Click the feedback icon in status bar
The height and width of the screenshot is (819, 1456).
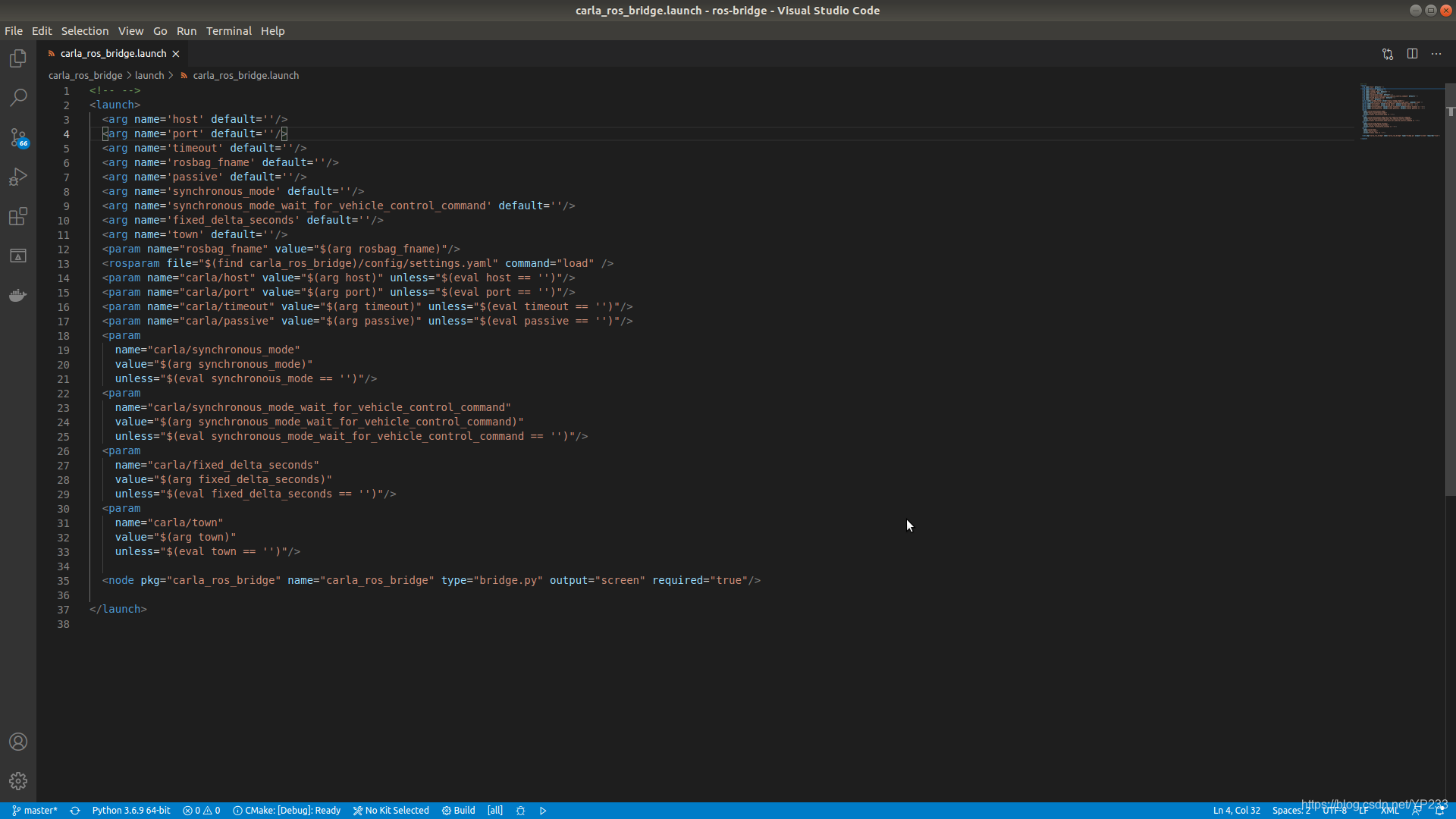[x=1417, y=811]
